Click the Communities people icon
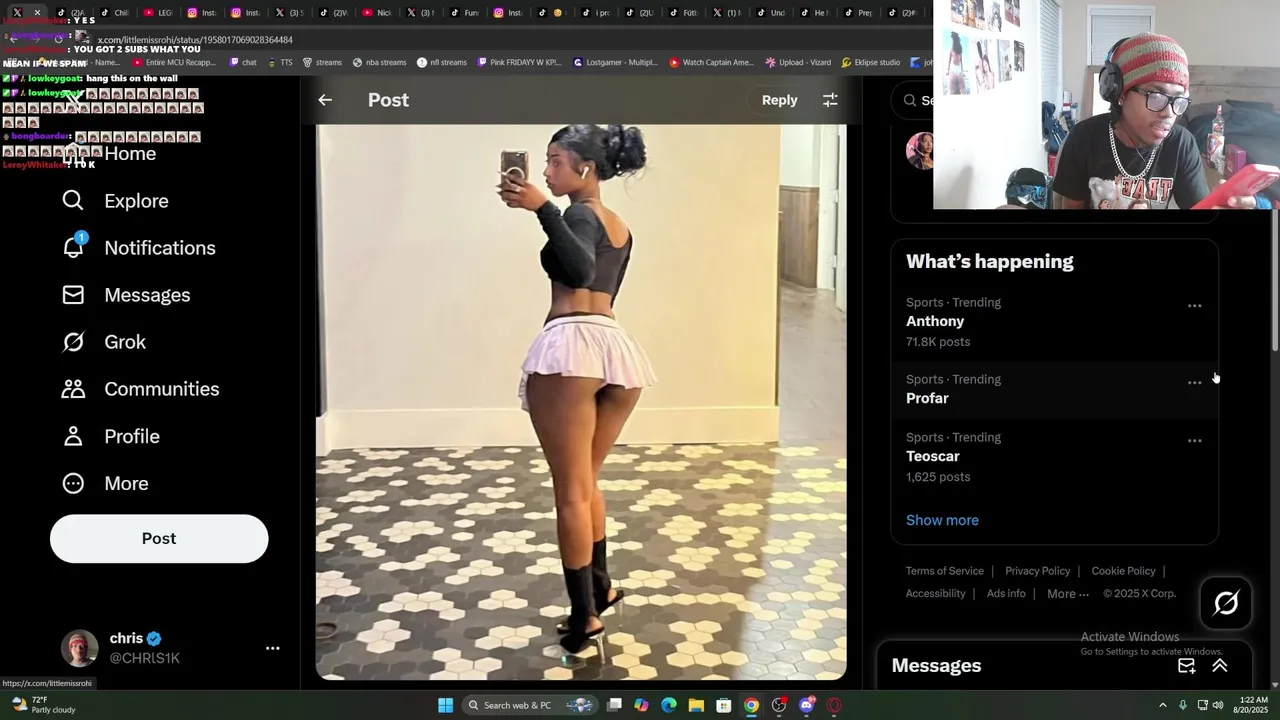Viewport: 1280px width, 720px height. [73, 389]
